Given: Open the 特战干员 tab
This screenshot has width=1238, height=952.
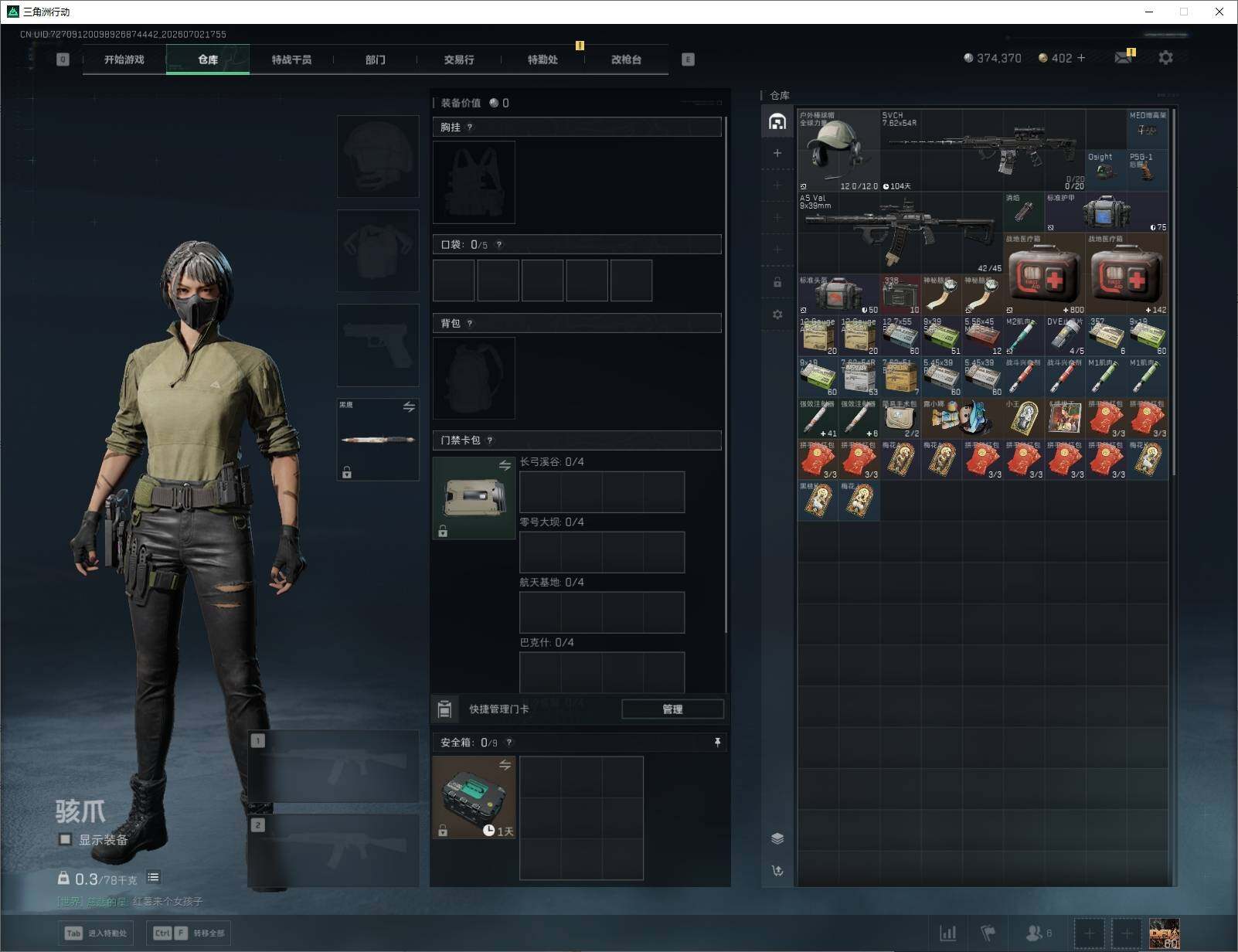Looking at the screenshot, I should click(291, 59).
